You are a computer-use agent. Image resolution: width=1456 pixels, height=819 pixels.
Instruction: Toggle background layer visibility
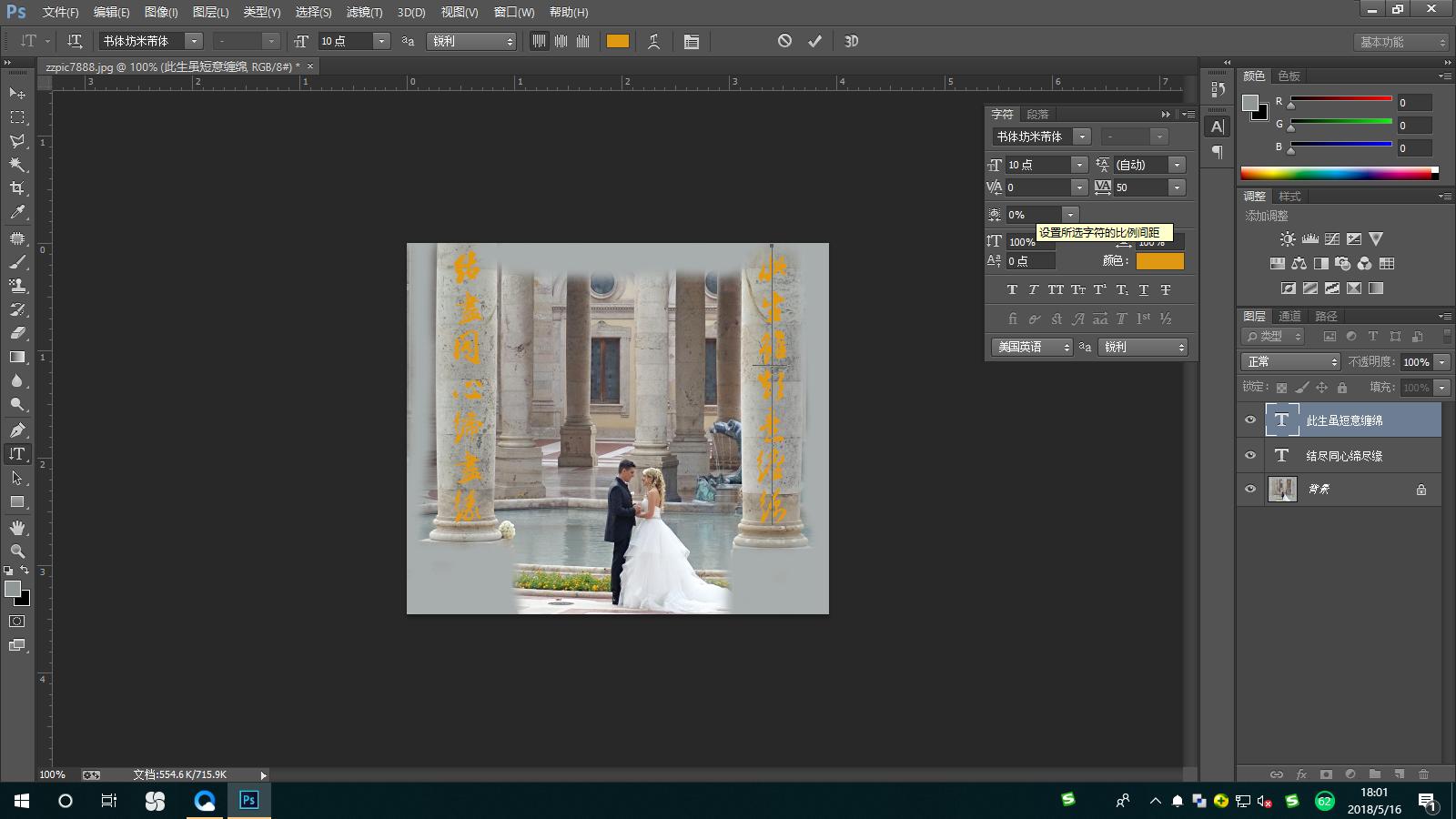tap(1250, 489)
